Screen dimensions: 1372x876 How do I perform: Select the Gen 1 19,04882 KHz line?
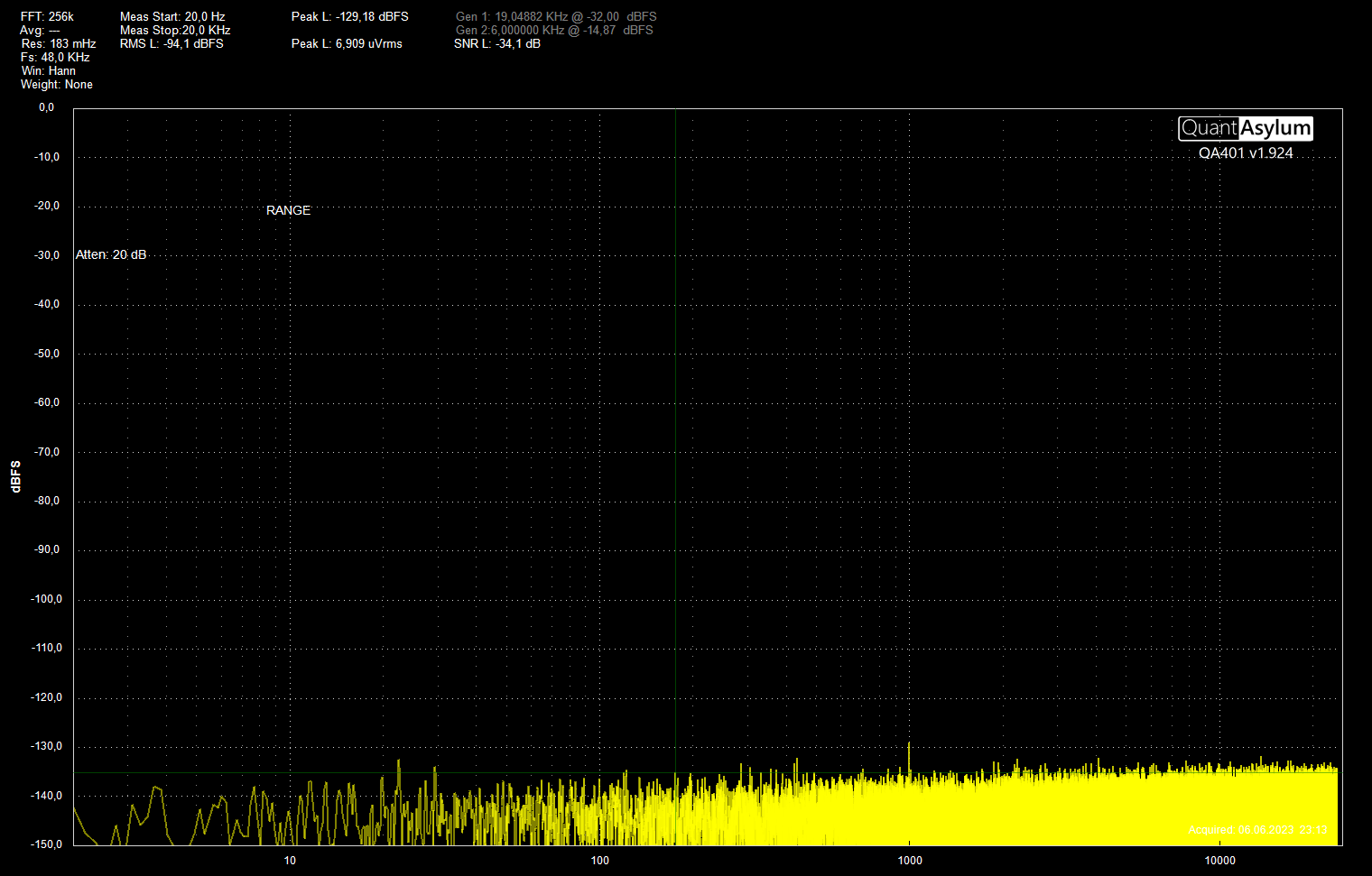[555, 17]
